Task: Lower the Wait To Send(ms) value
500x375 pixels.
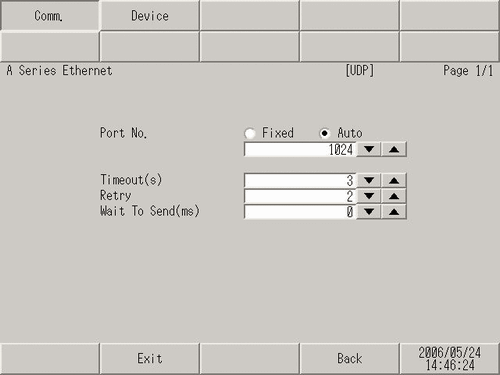Action: click(369, 212)
